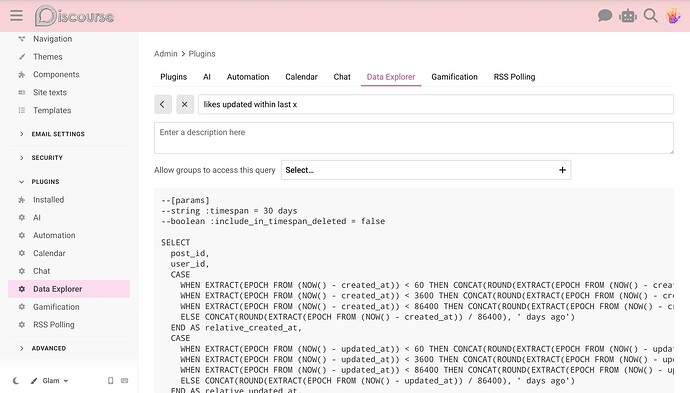The image size is (690, 393).
Task: Open Site texts in the sidebar
Action: coord(50,92)
